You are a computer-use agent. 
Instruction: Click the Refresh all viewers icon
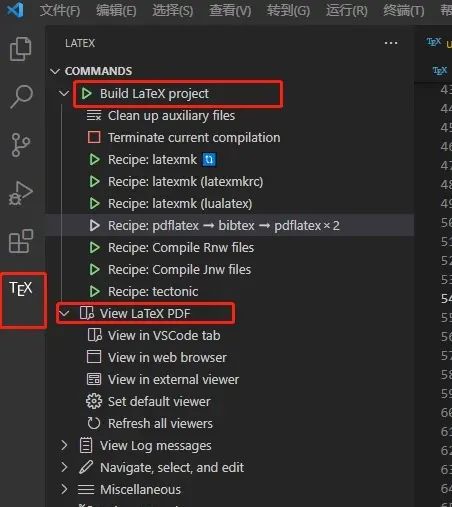(x=94, y=423)
